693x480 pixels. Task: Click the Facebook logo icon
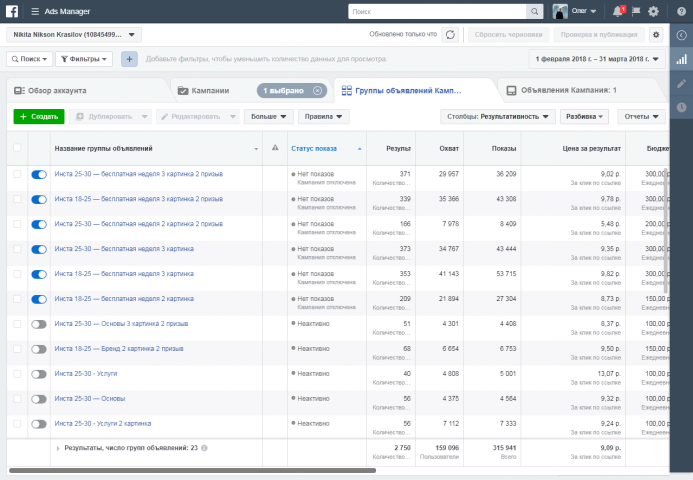pyautogui.click(x=12, y=11)
